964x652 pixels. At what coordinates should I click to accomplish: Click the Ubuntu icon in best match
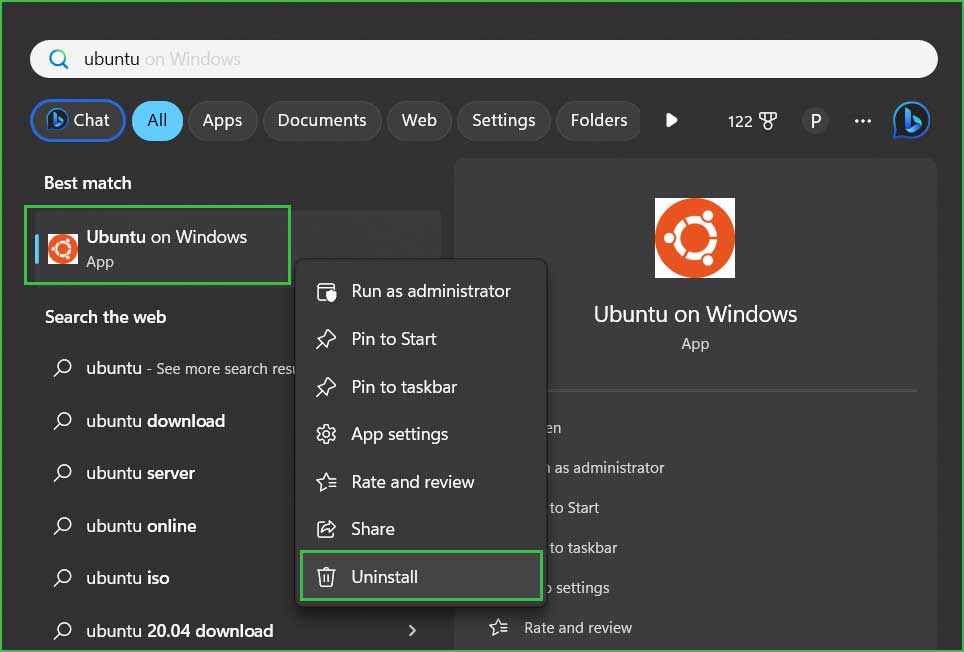pyautogui.click(x=63, y=249)
